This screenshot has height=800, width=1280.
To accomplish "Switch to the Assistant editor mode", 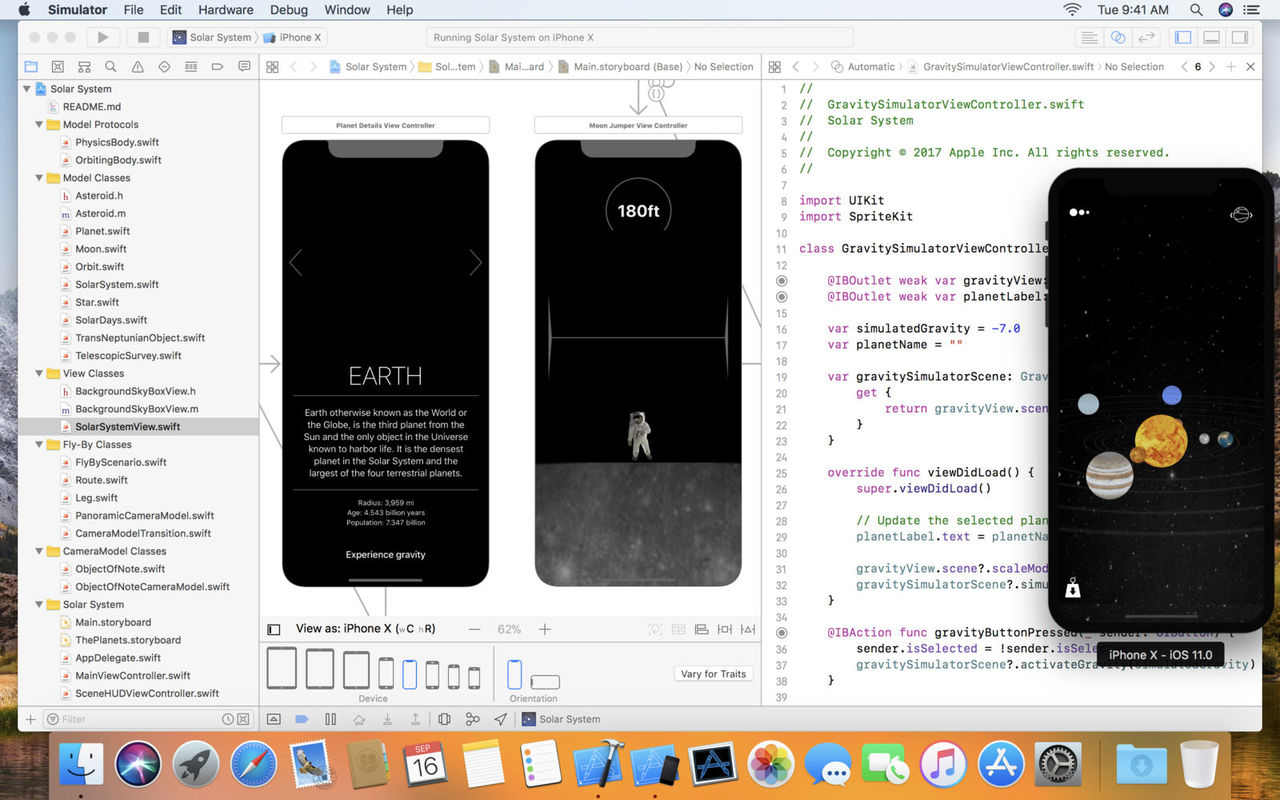I will 1118,37.
